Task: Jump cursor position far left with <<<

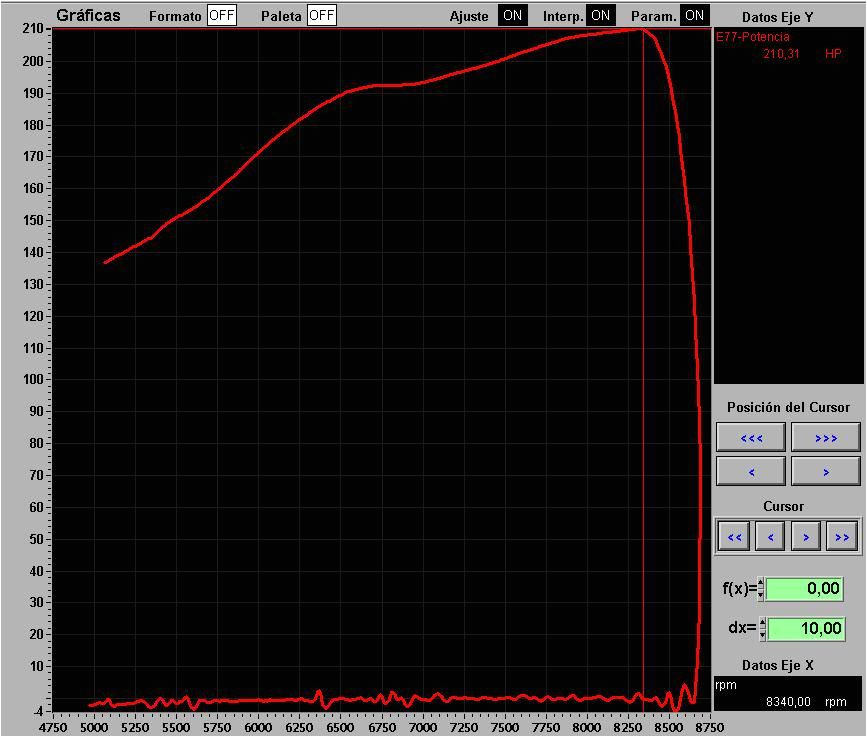Action: 752,438
